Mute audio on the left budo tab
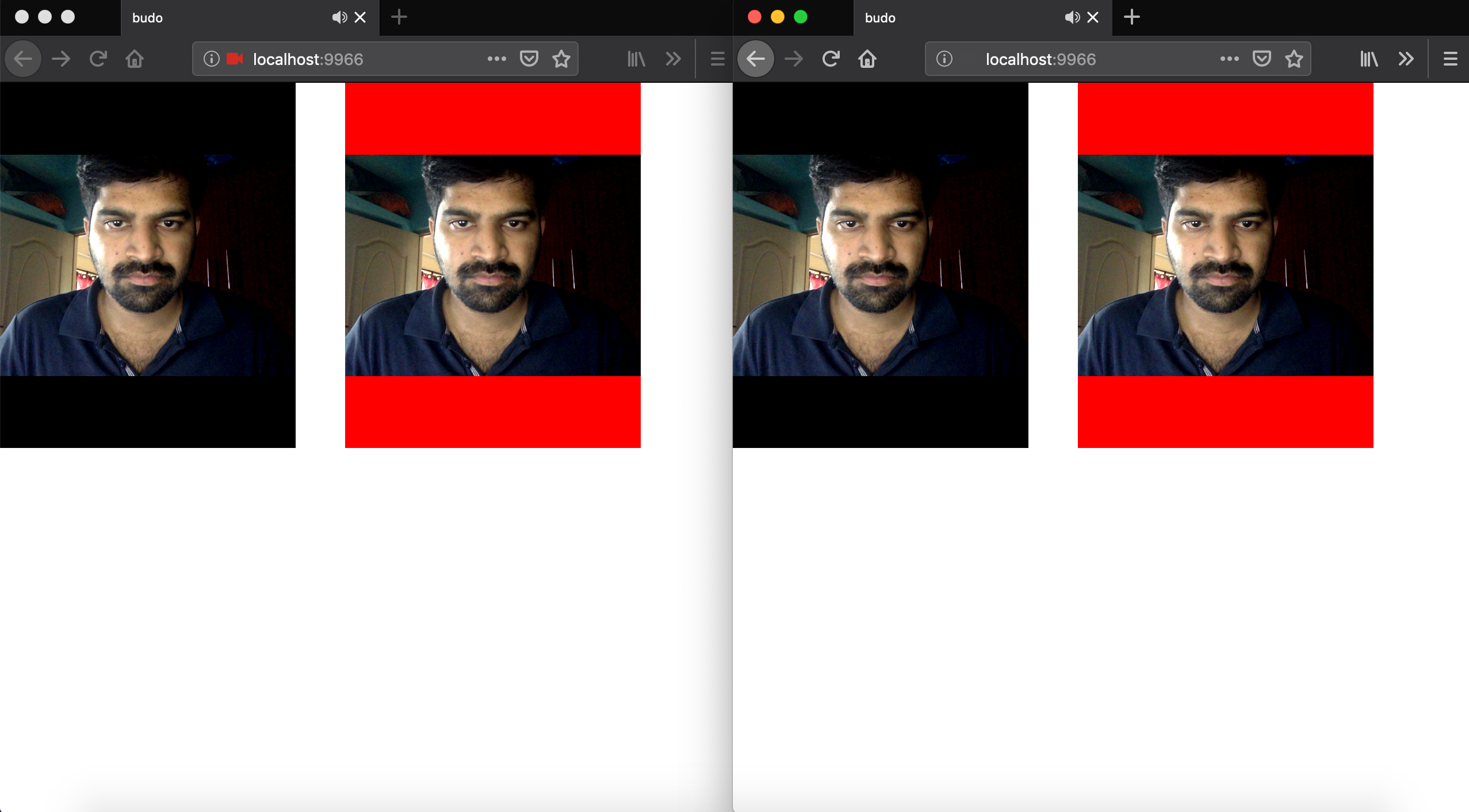 coord(339,17)
